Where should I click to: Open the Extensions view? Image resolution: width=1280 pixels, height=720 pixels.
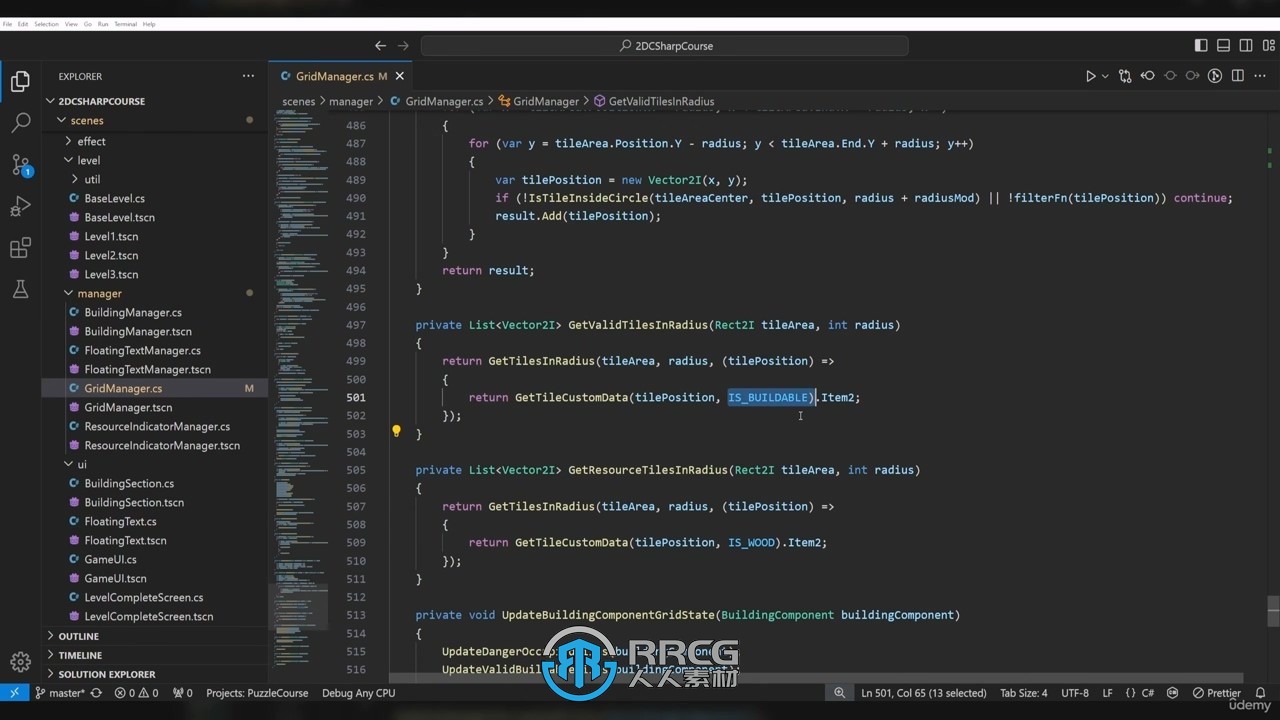20,248
